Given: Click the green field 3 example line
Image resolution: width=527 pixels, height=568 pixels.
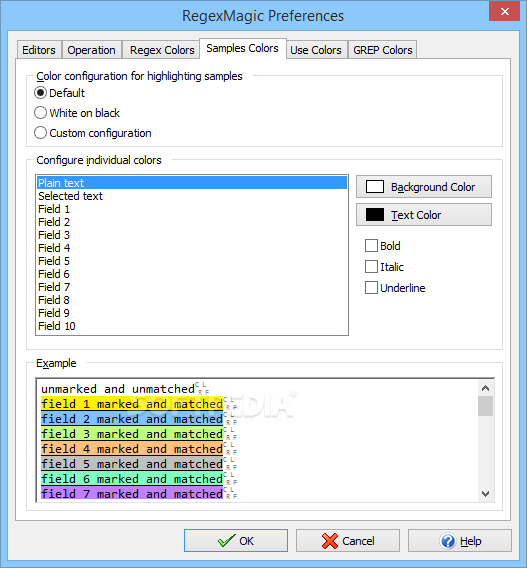Looking at the screenshot, I should point(132,434).
